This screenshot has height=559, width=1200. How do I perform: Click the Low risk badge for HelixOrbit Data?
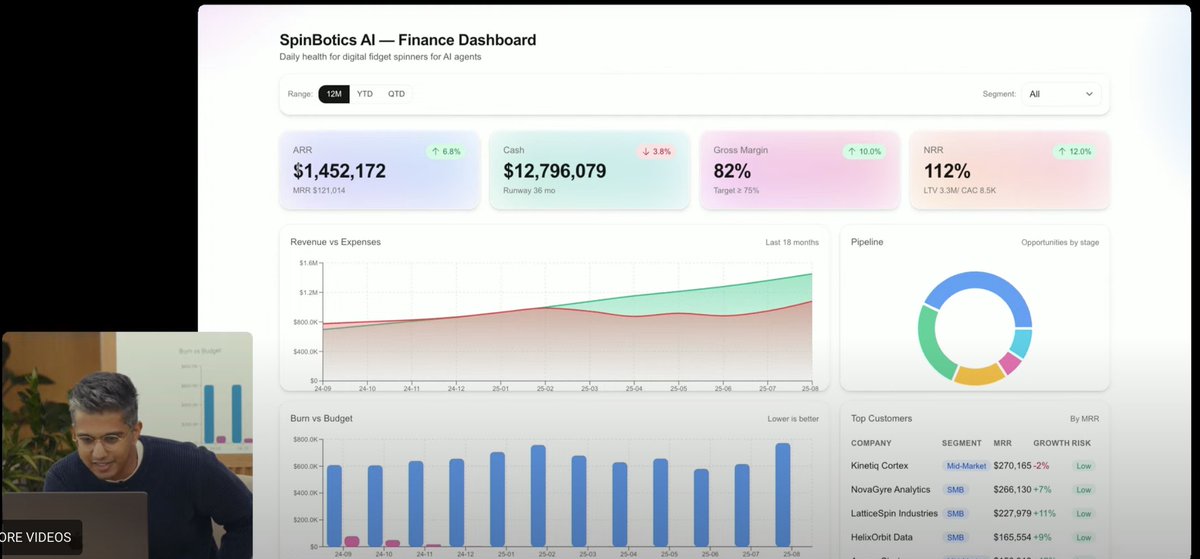click(1083, 537)
